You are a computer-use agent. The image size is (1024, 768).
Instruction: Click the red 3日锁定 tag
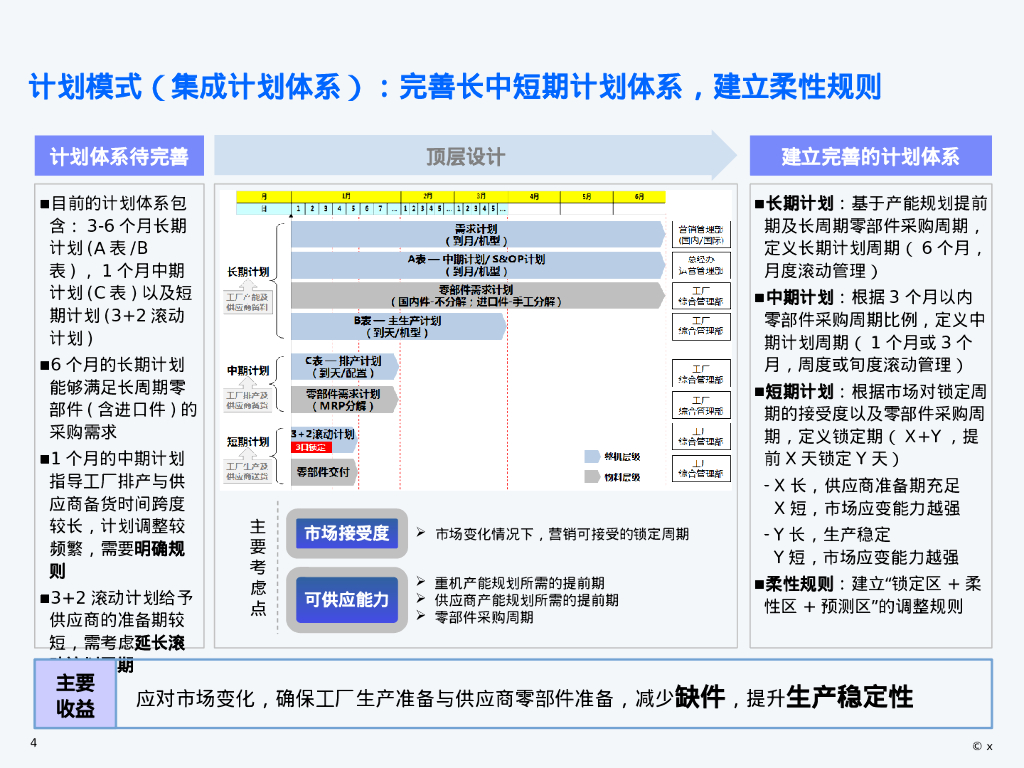311,447
